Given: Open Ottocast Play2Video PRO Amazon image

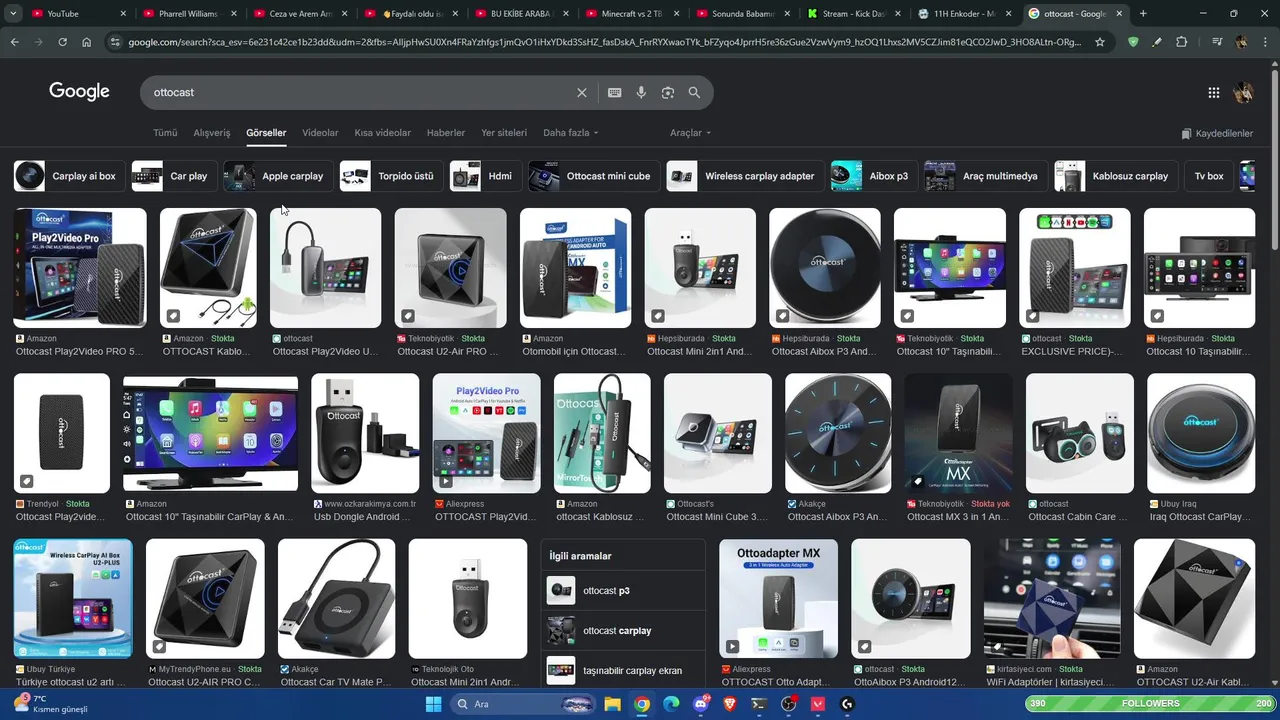Looking at the screenshot, I should pyautogui.click(x=80, y=268).
